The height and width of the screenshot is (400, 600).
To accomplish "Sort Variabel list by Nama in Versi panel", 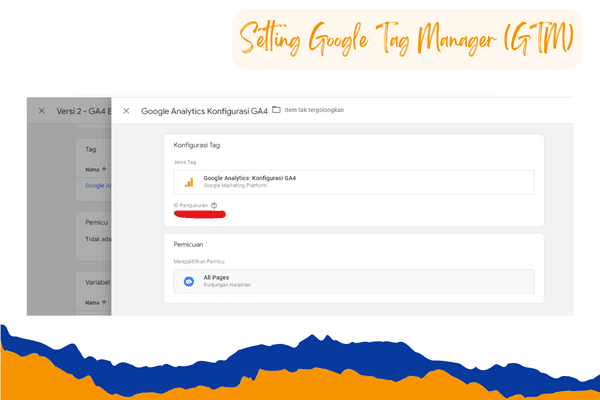I will pyautogui.click(x=96, y=302).
